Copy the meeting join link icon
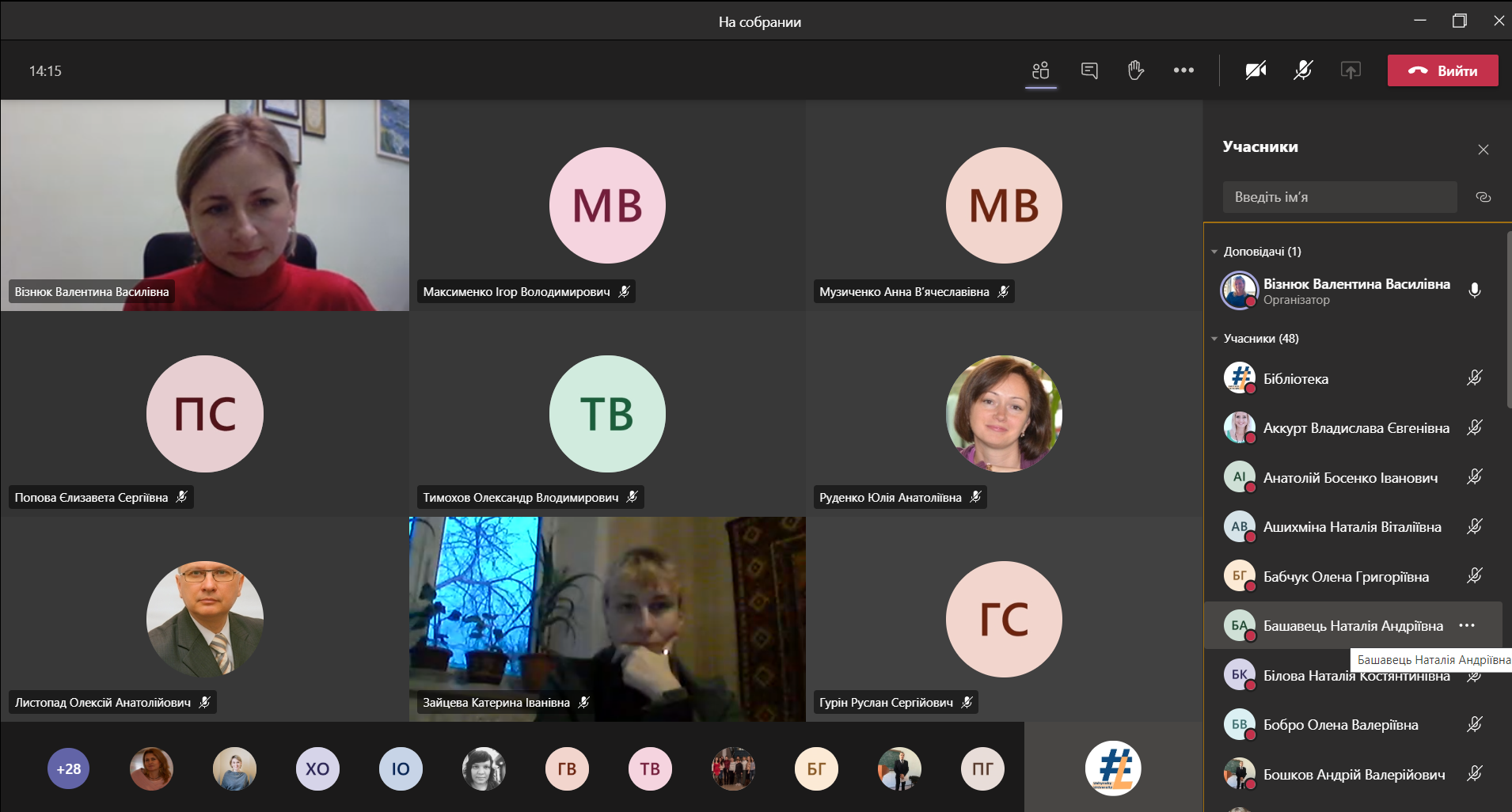Screen dimensions: 1512x812 click(1484, 197)
